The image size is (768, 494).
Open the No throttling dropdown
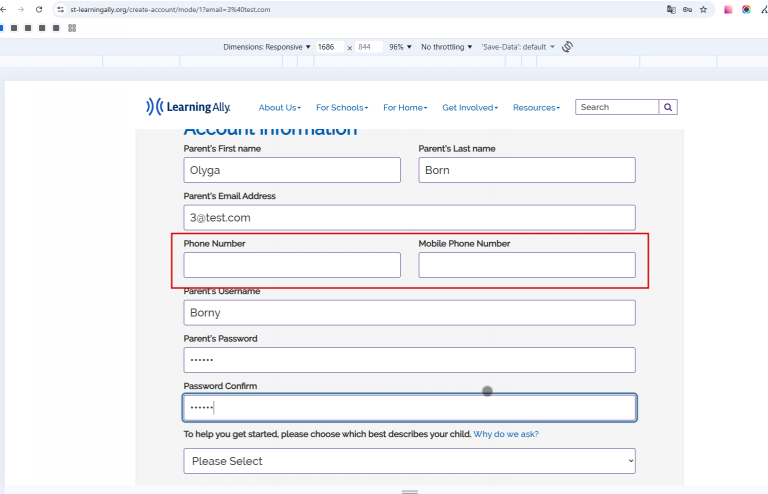pos(446,47)
